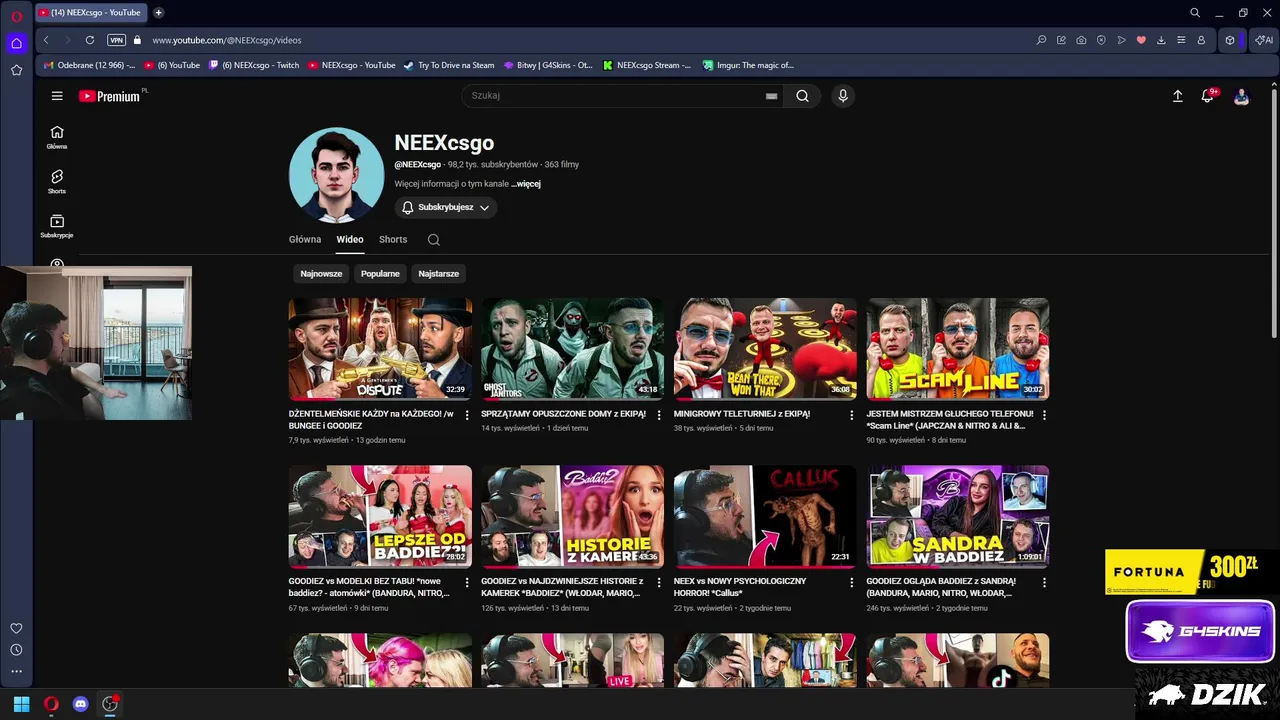Switch to the Shorts channel tab
This screenshot has height=720, width=1280.
point(393,240)
